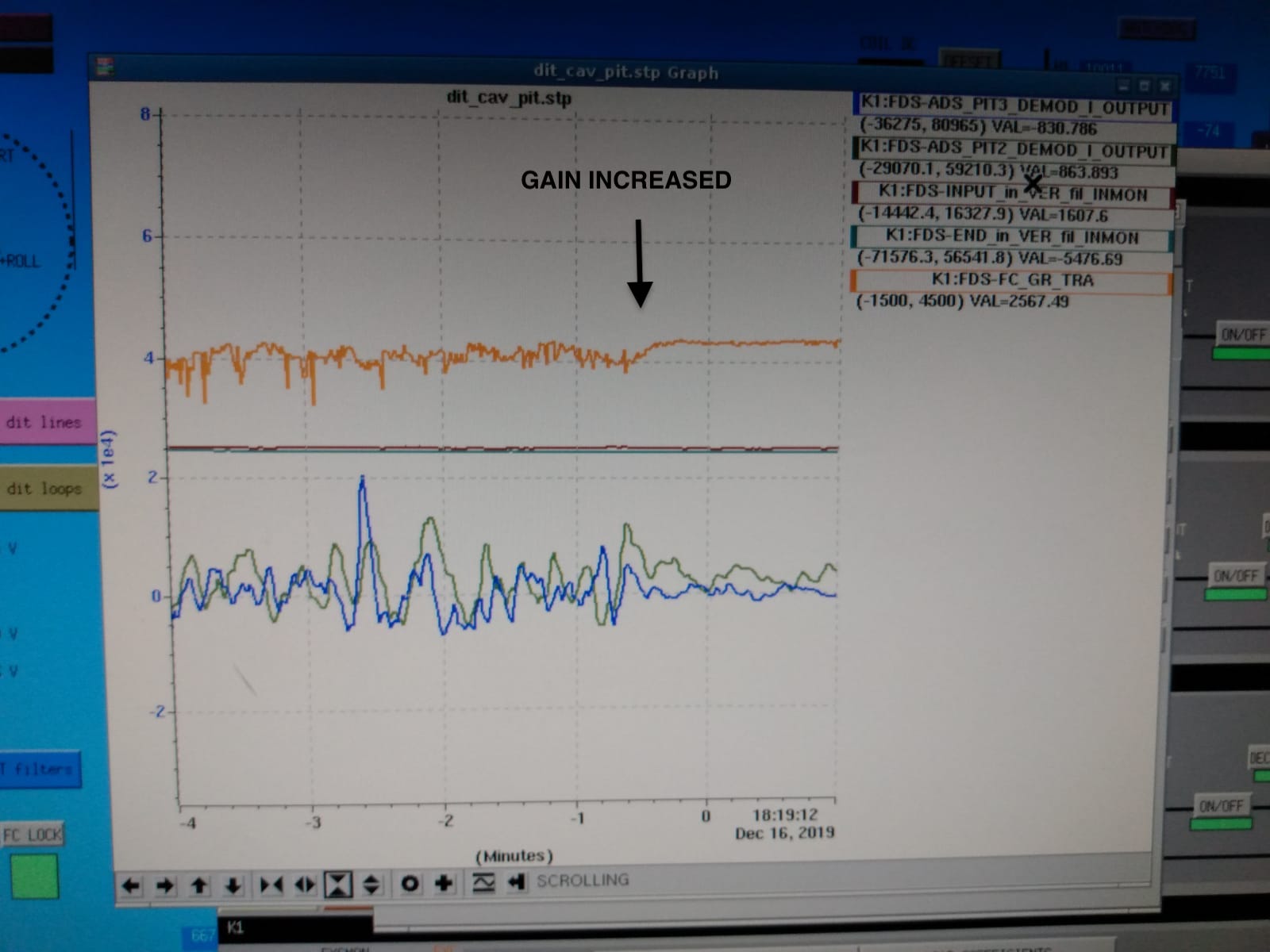Screen dimensions: 1270x952
Task: Open the window menu icon on graph title bar
Action: pos(104,68)
